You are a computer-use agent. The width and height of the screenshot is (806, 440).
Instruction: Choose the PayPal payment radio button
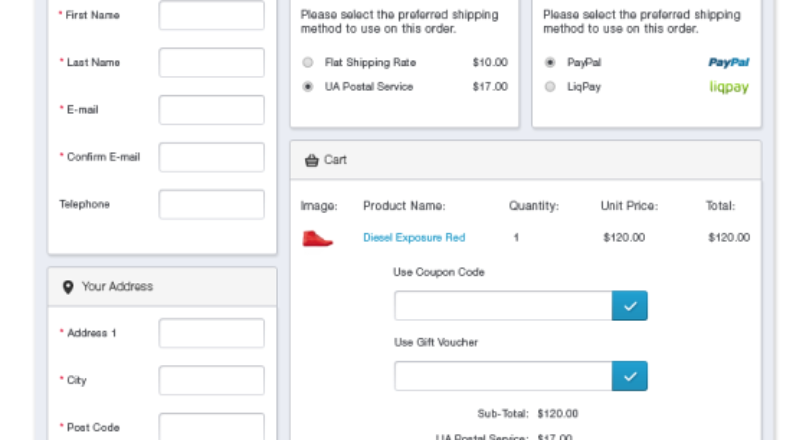pos(550,62)
